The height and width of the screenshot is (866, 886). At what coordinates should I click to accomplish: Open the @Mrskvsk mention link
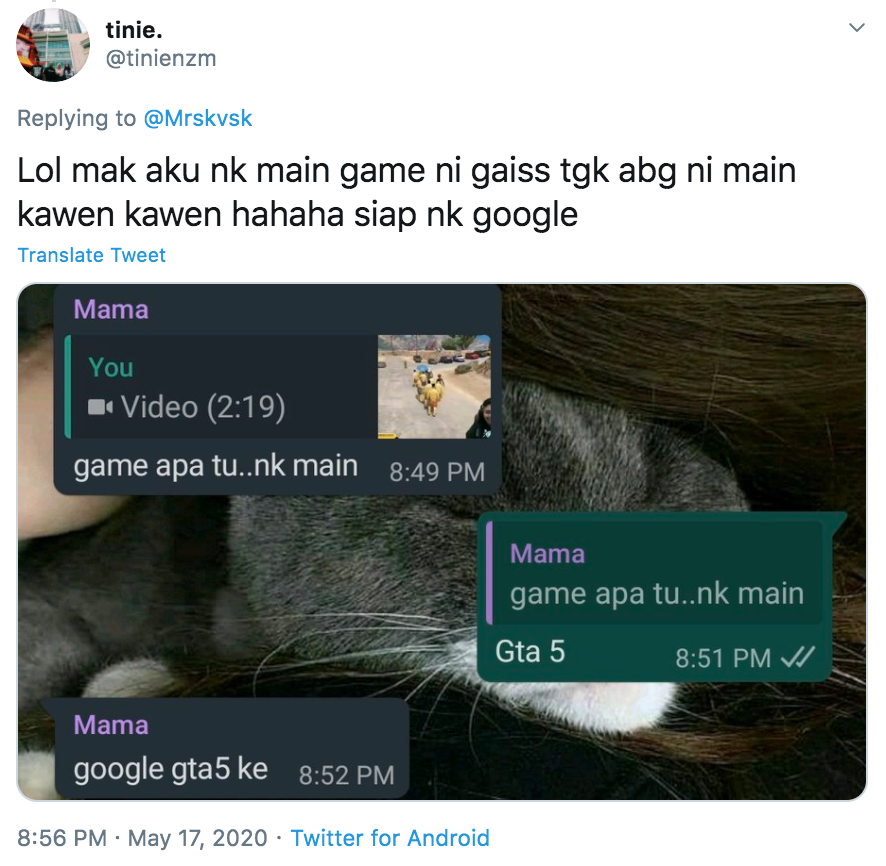click(198, 119)
